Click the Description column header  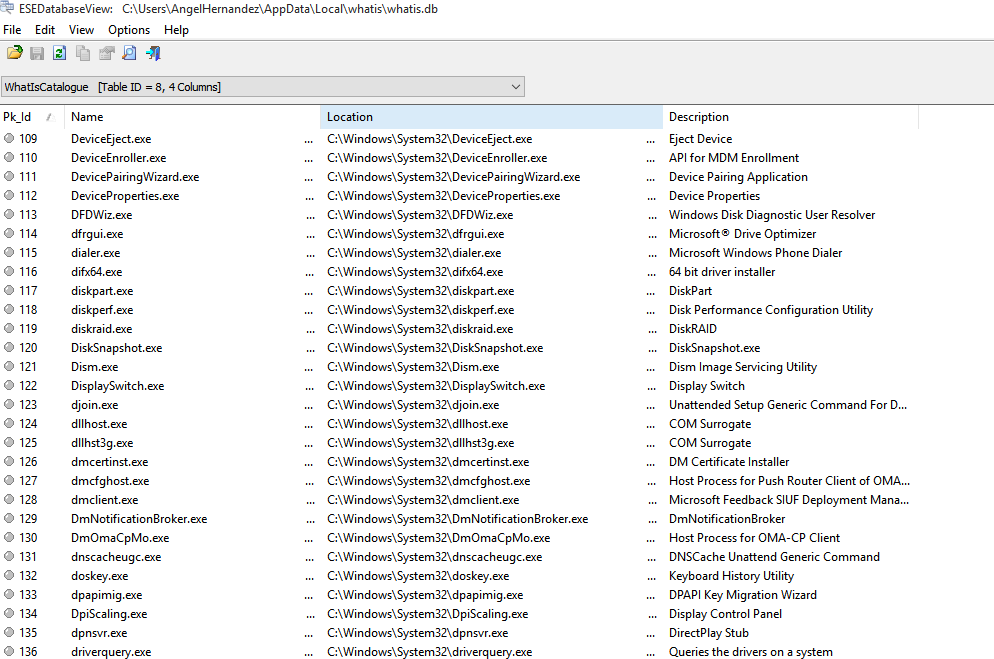click(790, 117)
